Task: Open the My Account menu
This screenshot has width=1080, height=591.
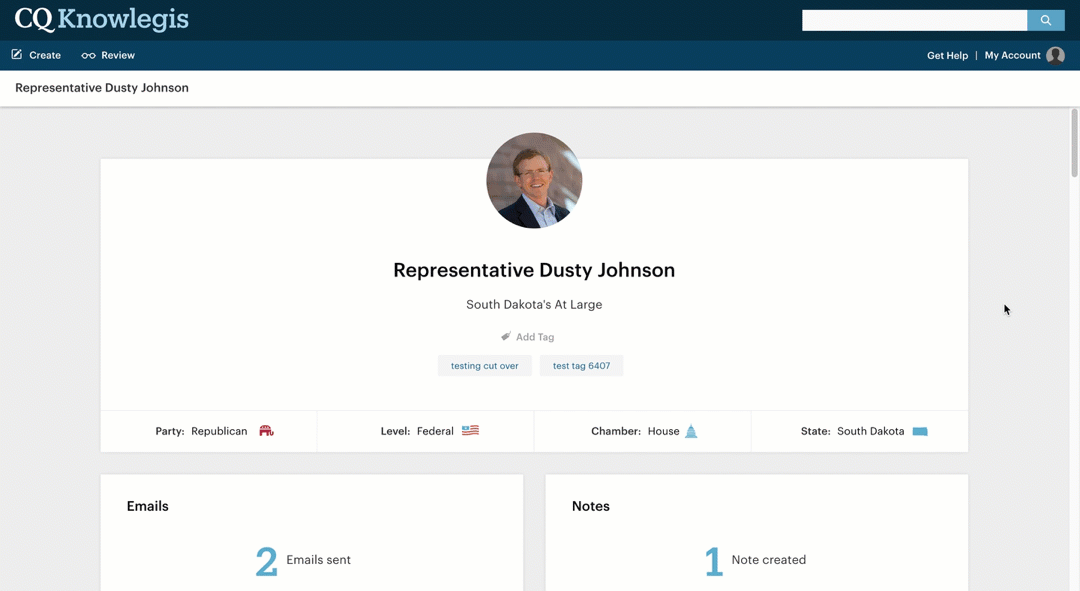Action: pos(1012,56)
